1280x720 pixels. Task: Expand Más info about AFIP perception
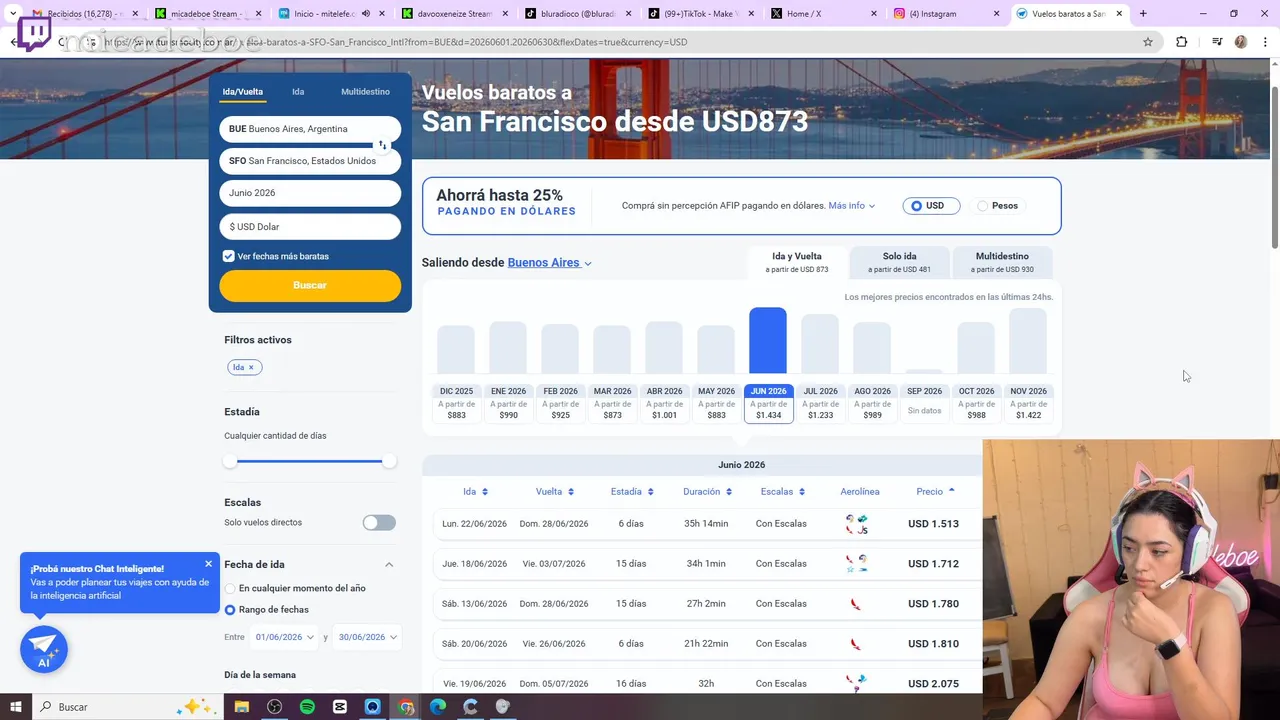(x=851, y=206)
